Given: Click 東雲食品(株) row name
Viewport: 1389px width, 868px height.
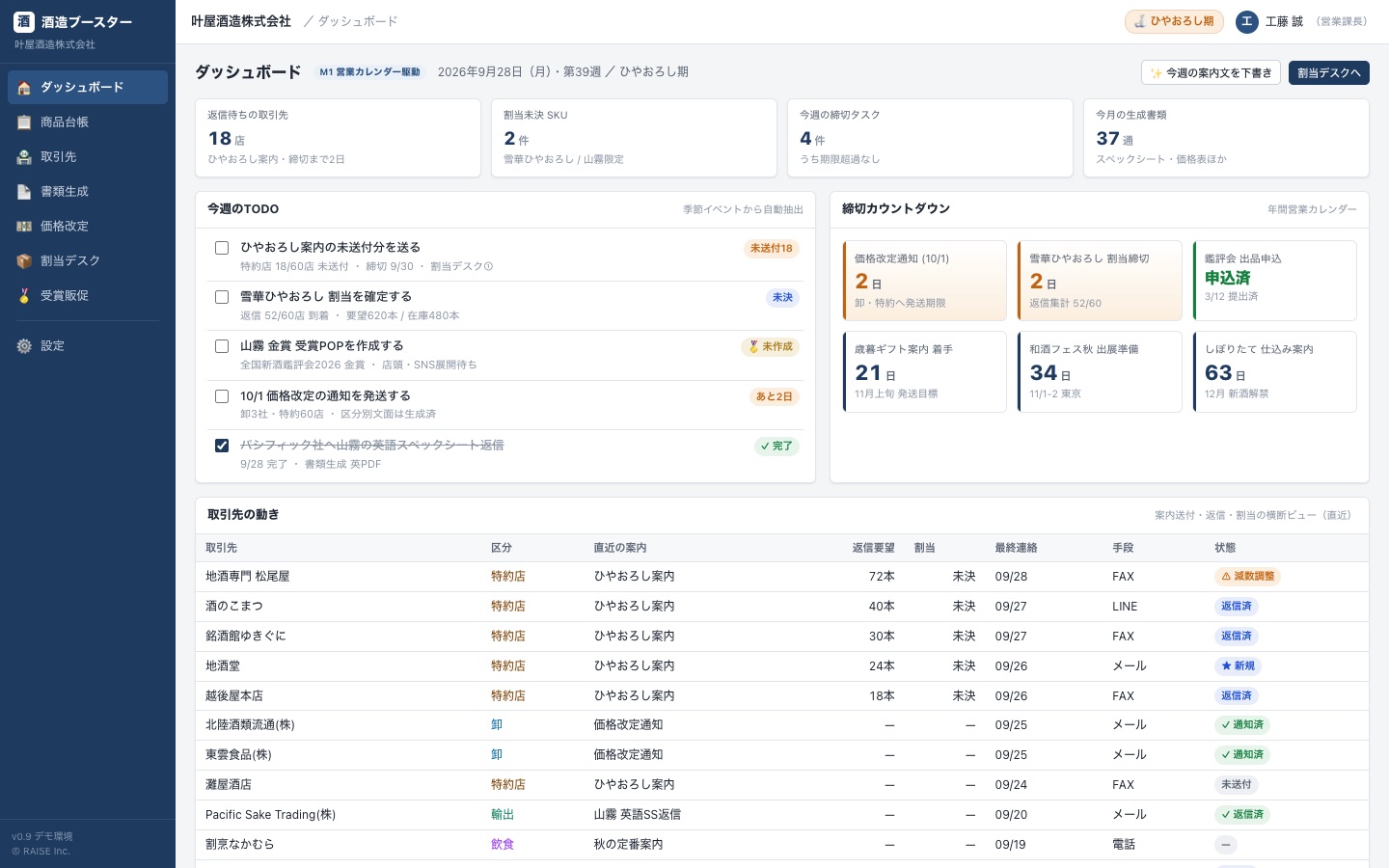Looking at the screenshot, I should 238,755.
